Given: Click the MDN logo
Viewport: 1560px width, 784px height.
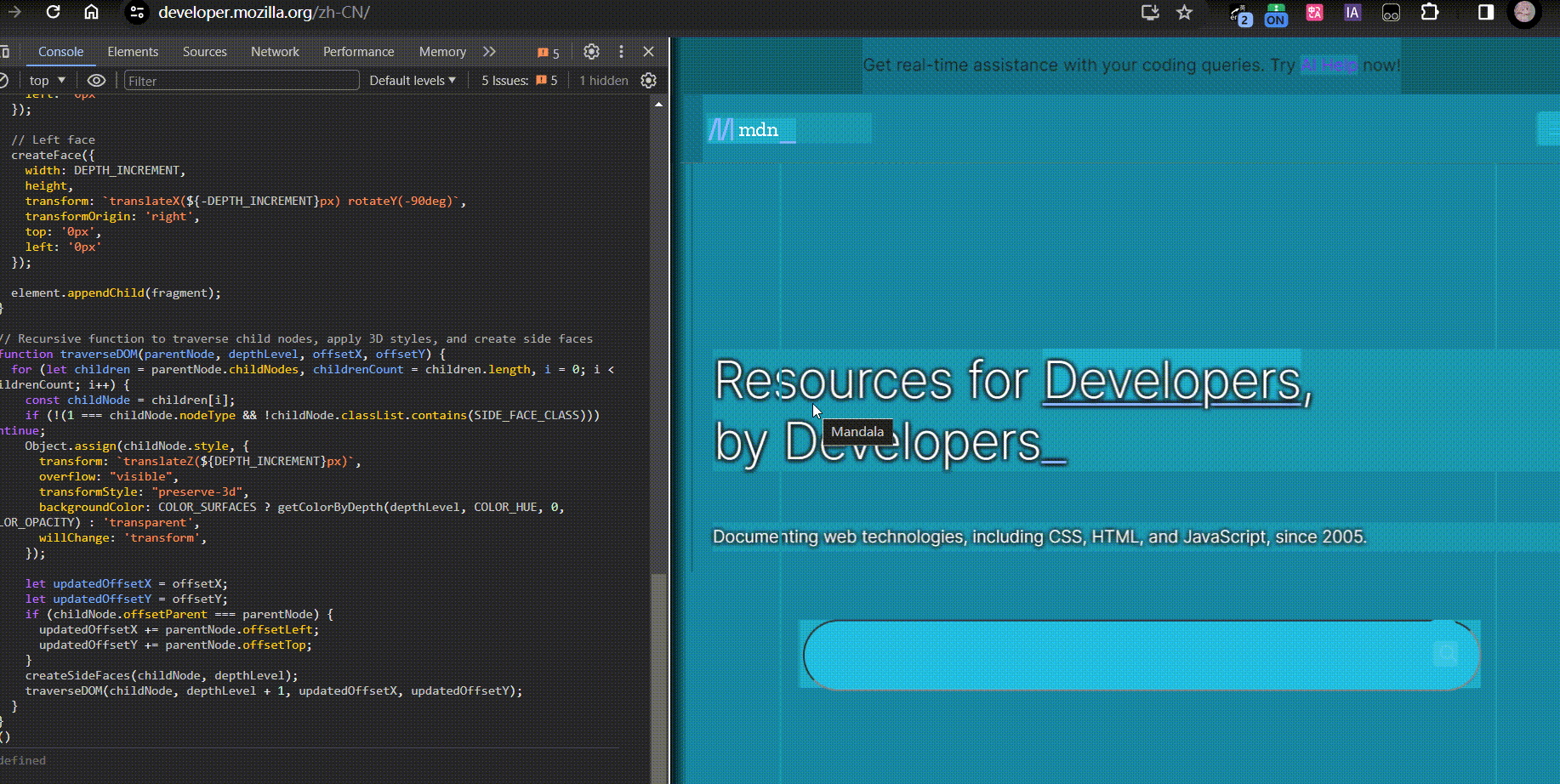Looking at the screenshot, I should point(753,129).
